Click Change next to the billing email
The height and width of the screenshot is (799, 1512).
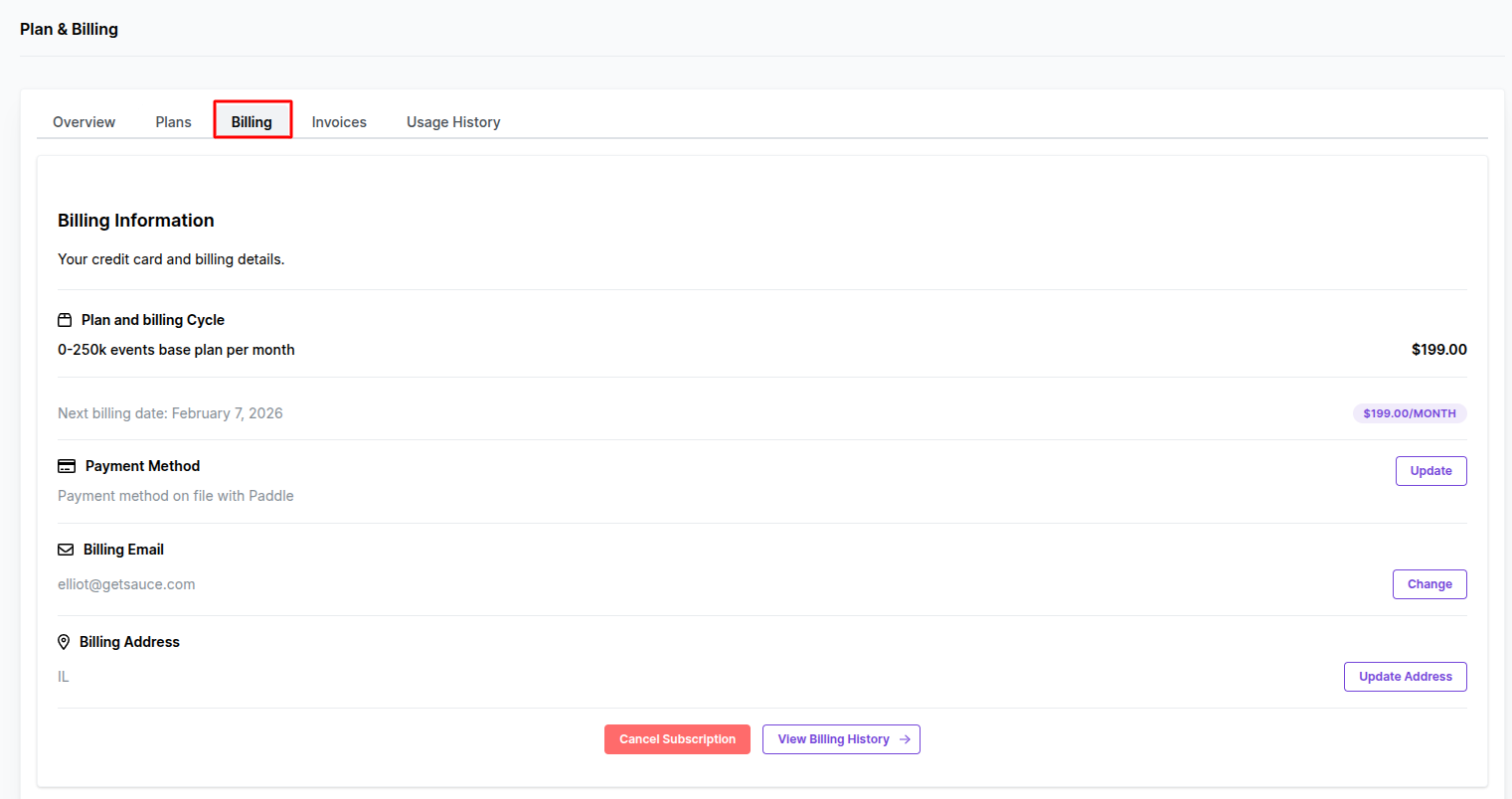tap(1429, 584)
